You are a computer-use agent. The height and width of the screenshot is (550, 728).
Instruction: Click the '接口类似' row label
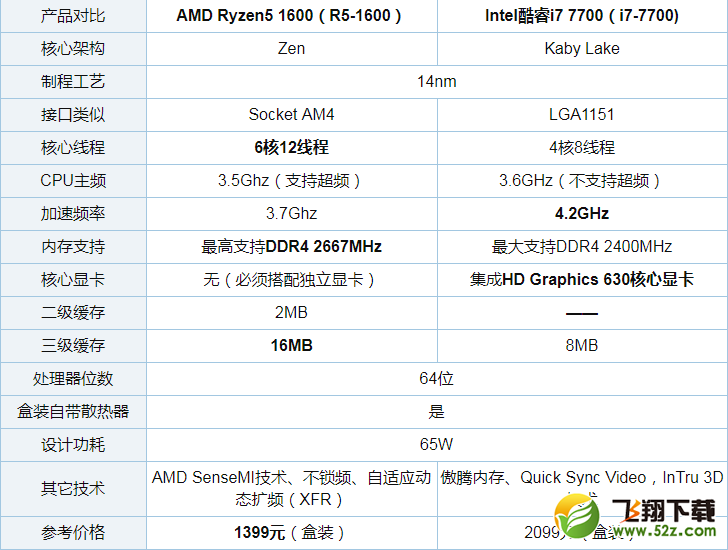[x=73, y=115]
